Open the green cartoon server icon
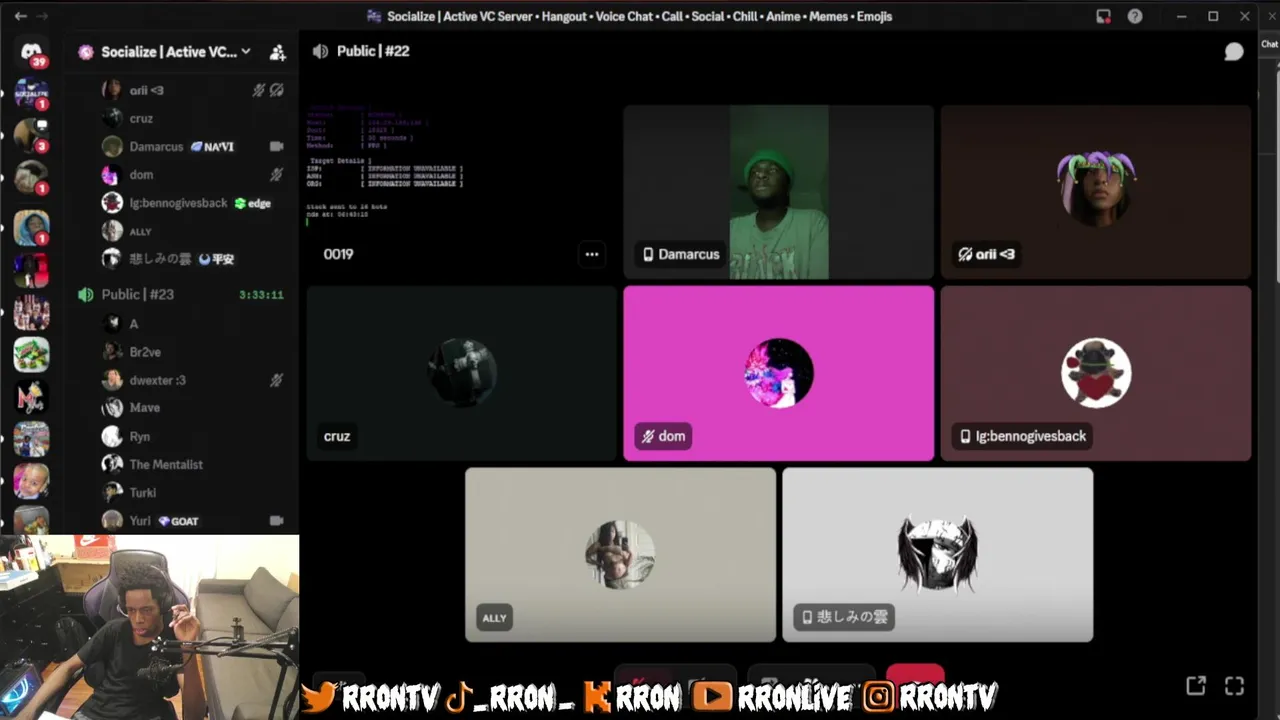Viewport: 1280px width, 720px height. pos(31,354)
